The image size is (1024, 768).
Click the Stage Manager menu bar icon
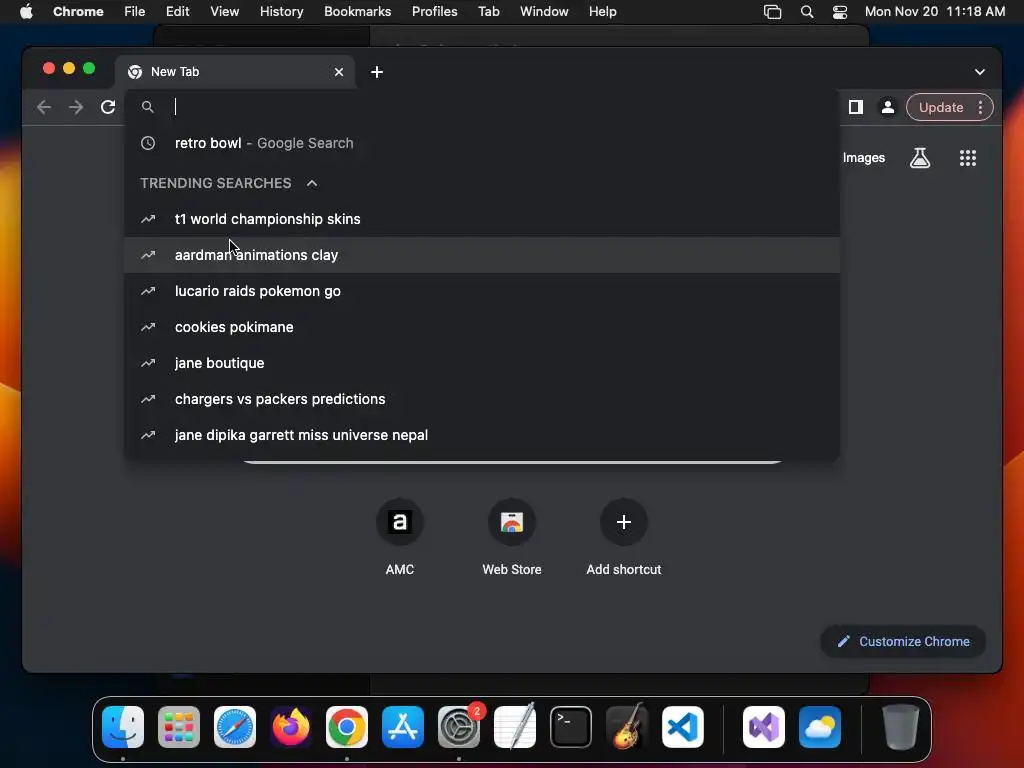772,12
